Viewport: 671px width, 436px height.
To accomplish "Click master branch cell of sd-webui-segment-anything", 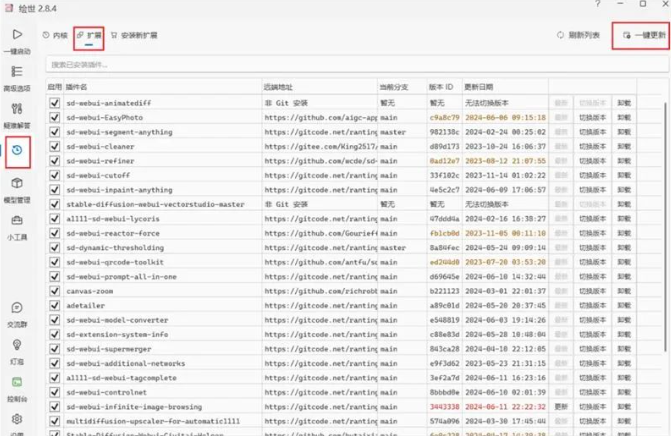I will coord(393,132).
